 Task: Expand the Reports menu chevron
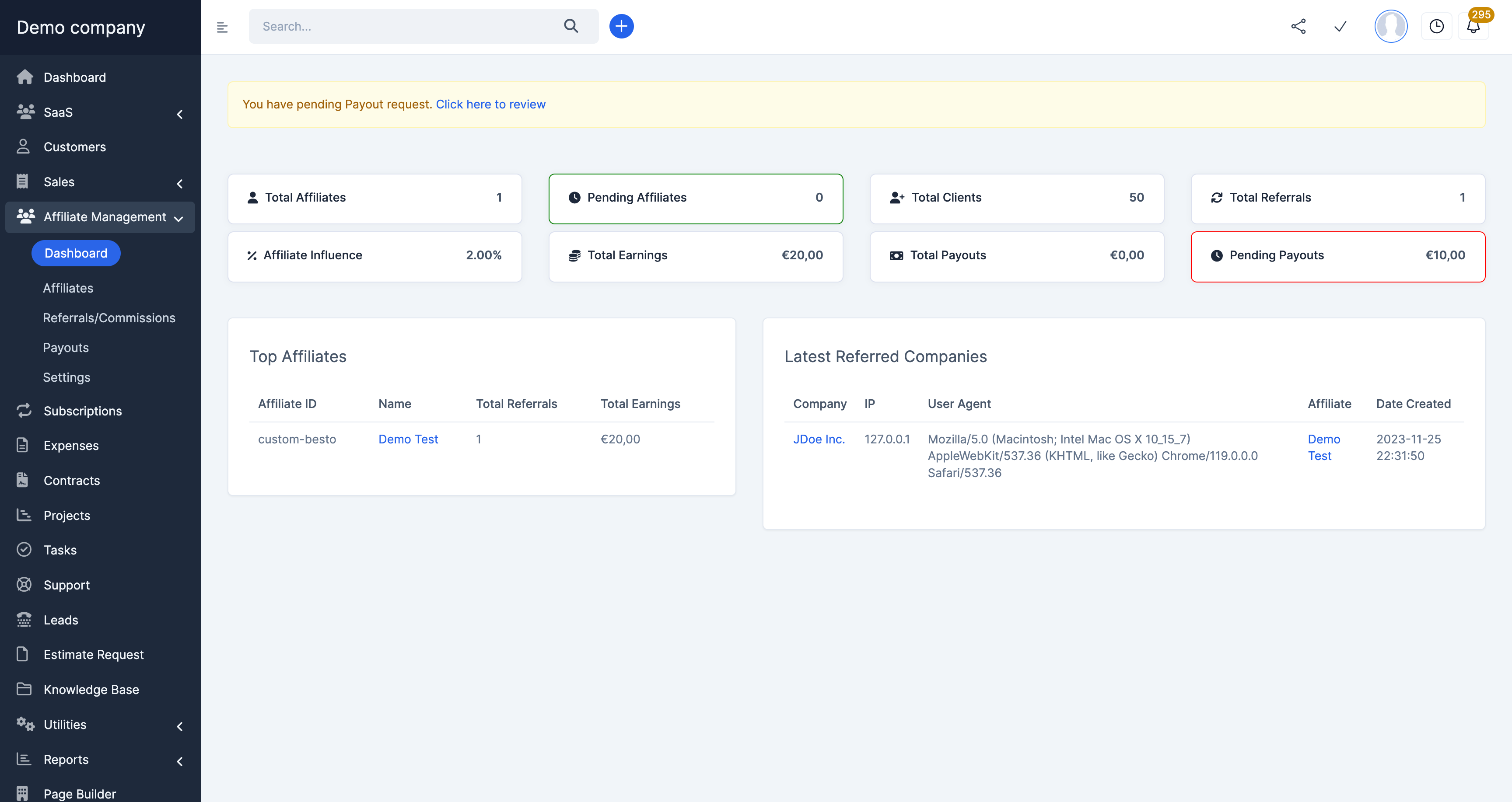(180, 761)
